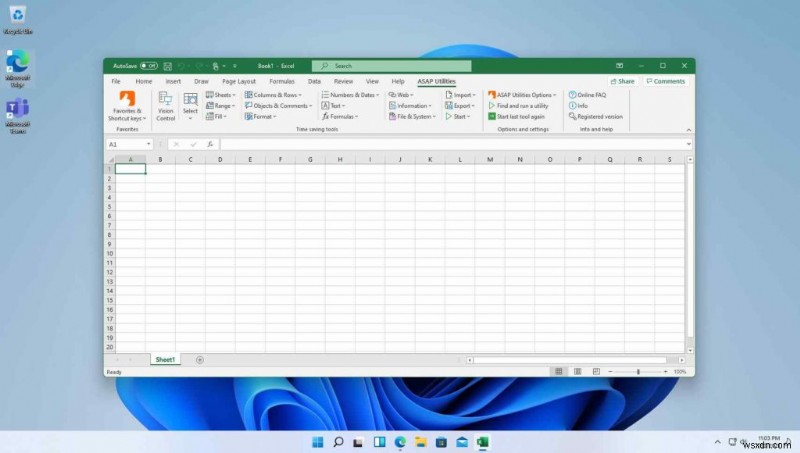Open the Start menu in ASAP ribbon

click(x=458, y=116)
